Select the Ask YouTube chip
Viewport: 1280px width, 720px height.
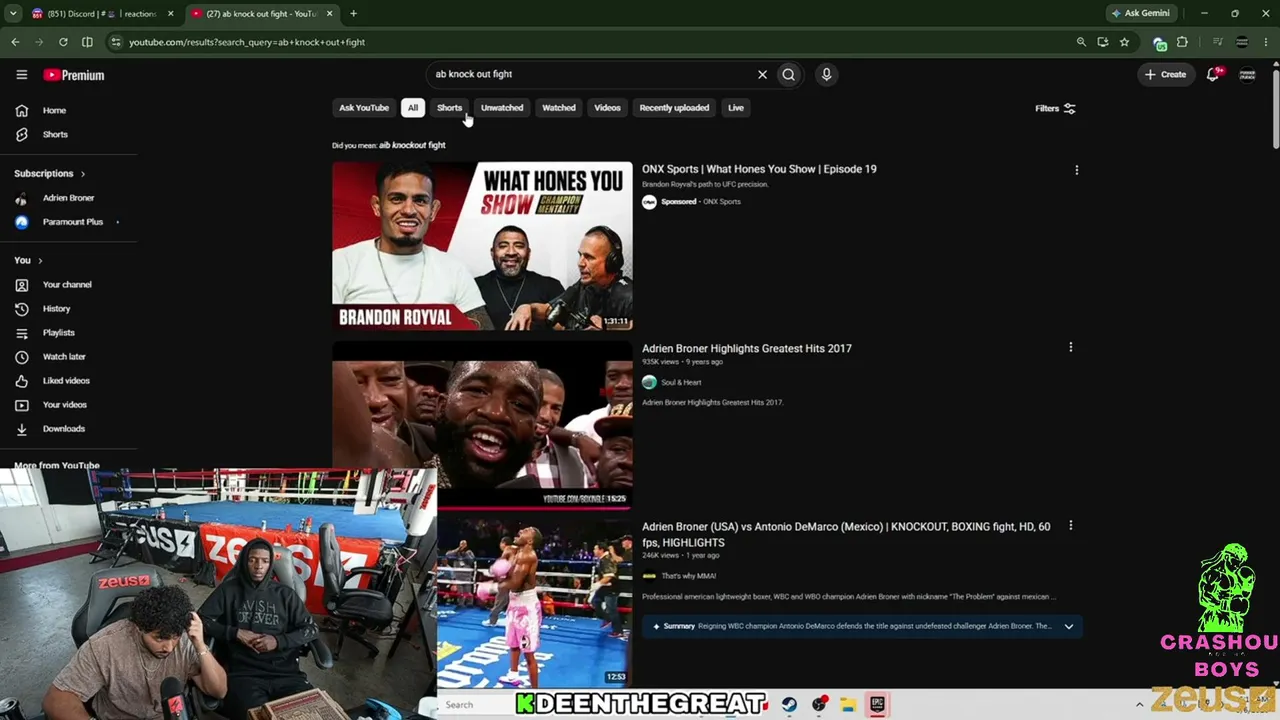364,108
